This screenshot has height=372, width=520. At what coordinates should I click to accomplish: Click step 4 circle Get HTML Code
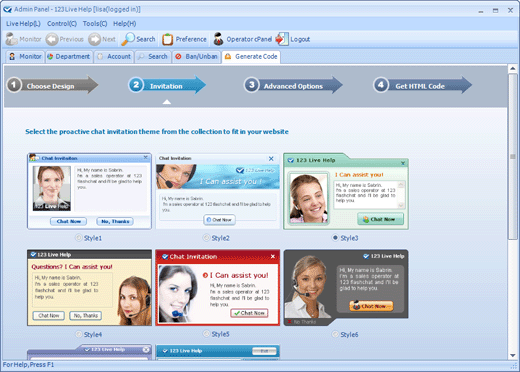coord(381,85)
